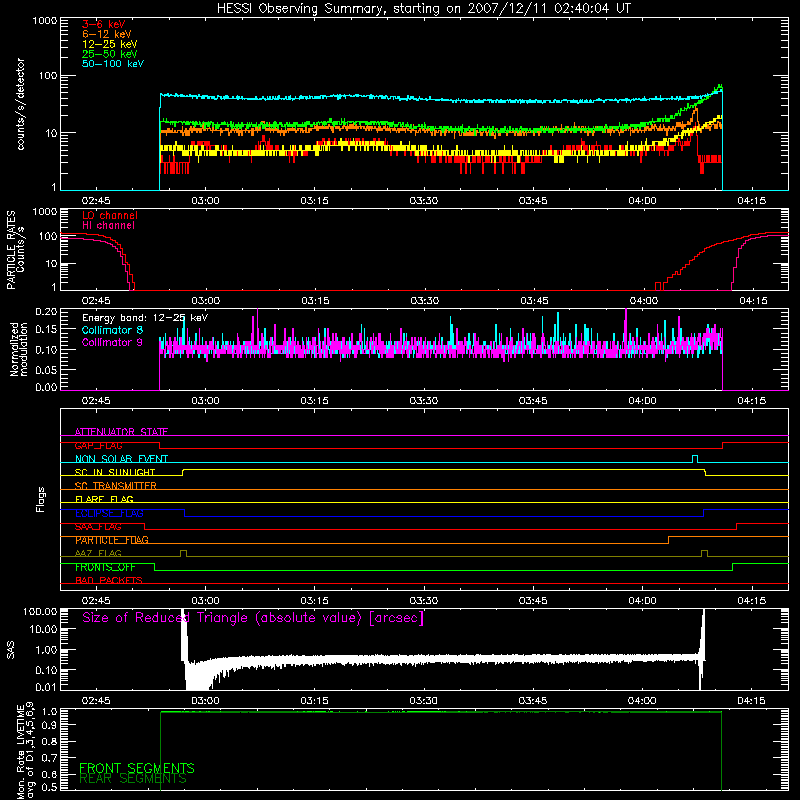Viewport: 800px width, 800px height.
Task: Click the 0.9 value on the livetime axis
Action: pos(49,725)
